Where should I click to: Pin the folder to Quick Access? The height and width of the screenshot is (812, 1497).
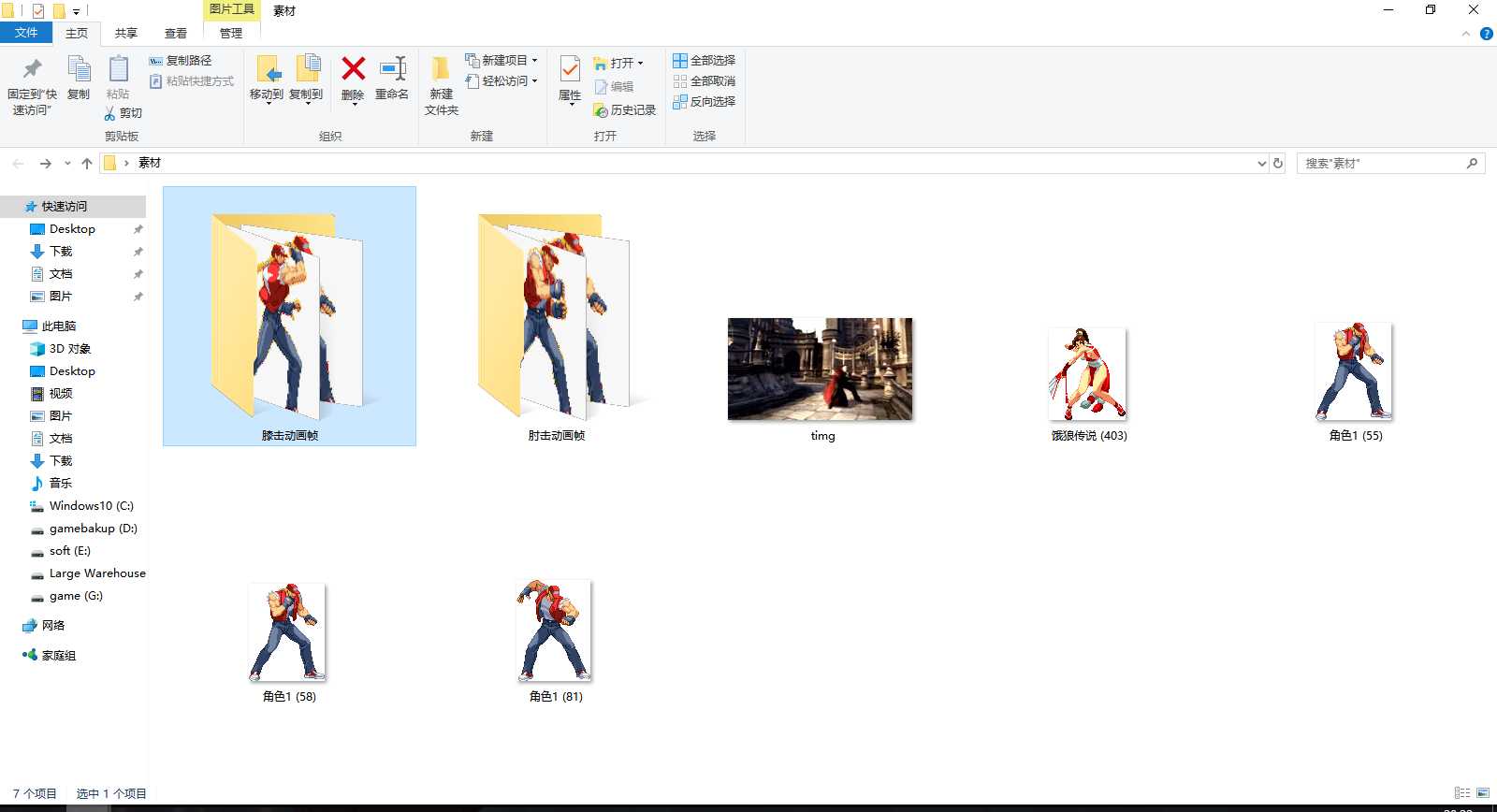coord(32,86)
